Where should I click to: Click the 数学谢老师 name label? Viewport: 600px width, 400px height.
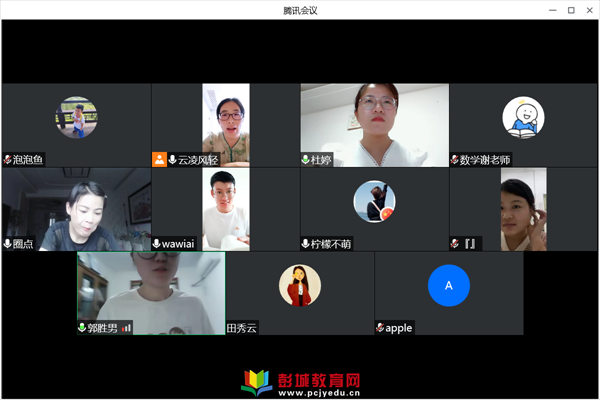485,160
